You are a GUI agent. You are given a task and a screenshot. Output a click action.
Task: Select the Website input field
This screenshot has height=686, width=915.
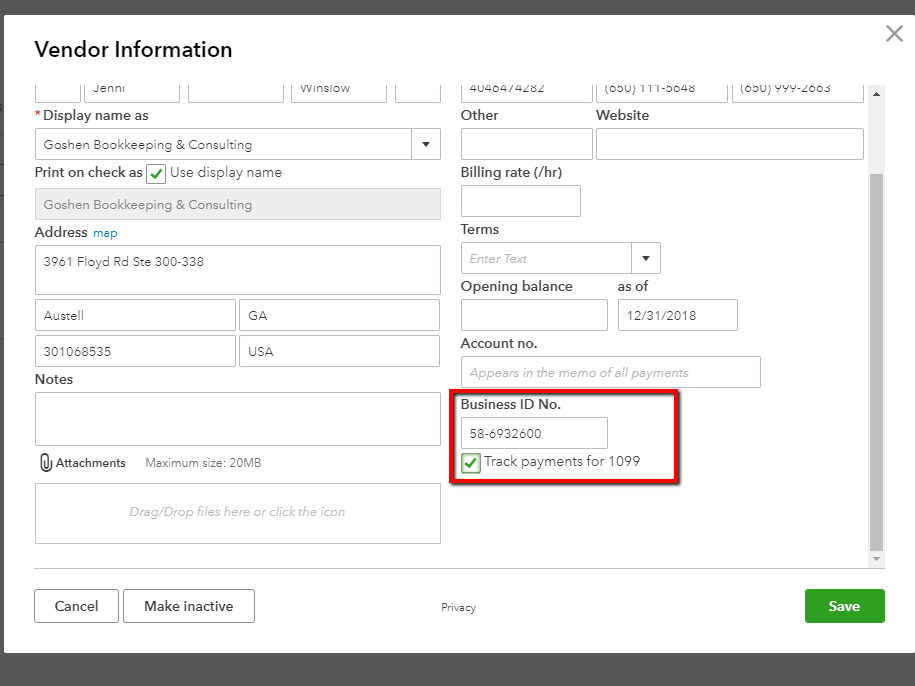click(x=729, y=143)
